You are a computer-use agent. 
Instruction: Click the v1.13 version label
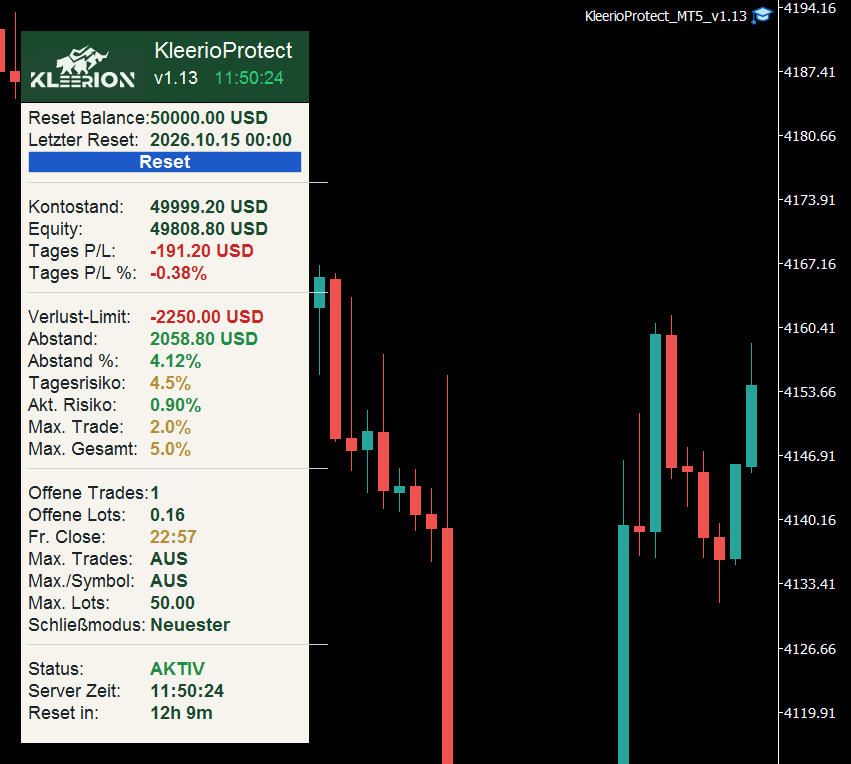pyautogui.click(x=176, y=78)
